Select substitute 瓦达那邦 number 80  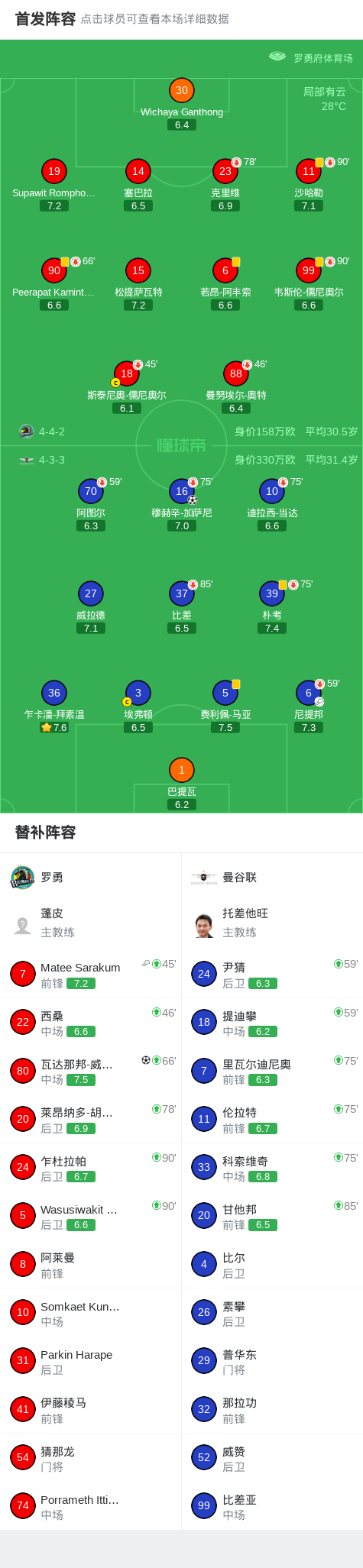coord(91,1071)
